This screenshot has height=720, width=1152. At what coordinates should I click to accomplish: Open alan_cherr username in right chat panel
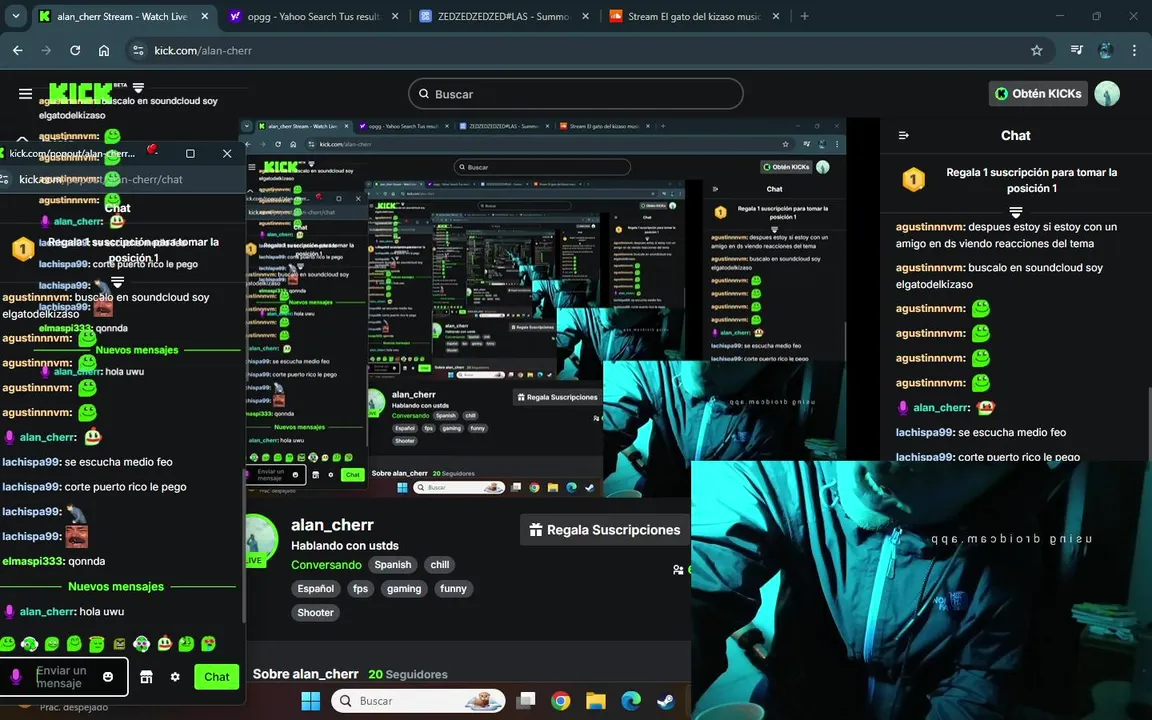[942, 408]
